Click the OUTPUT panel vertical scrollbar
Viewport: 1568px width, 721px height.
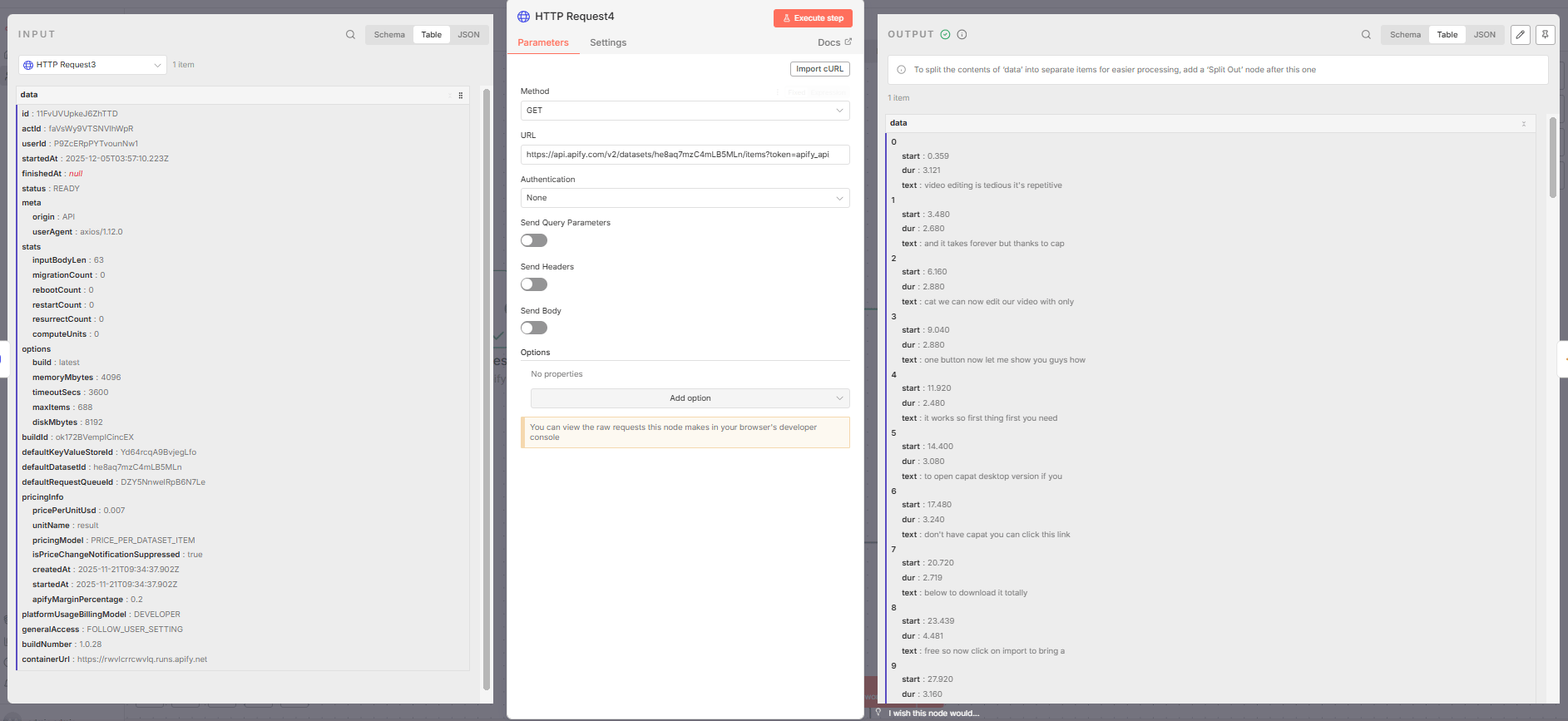coord(1552,158)
